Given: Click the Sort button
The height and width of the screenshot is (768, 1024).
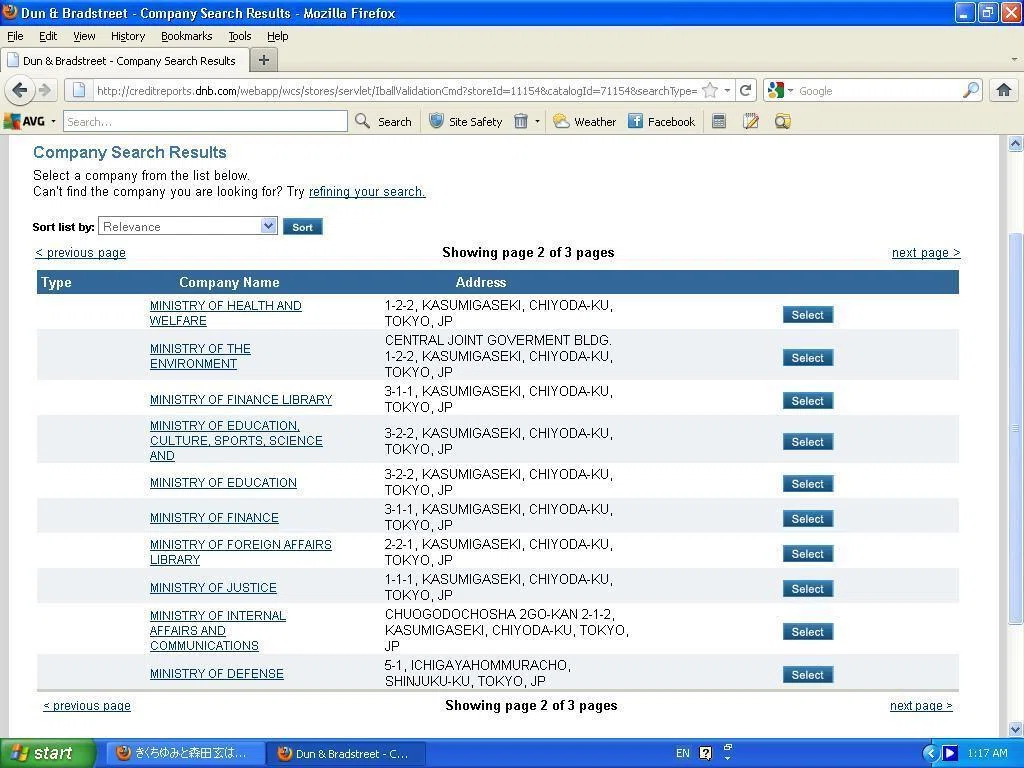Looking at the screenshot, I should coord(302,227).
